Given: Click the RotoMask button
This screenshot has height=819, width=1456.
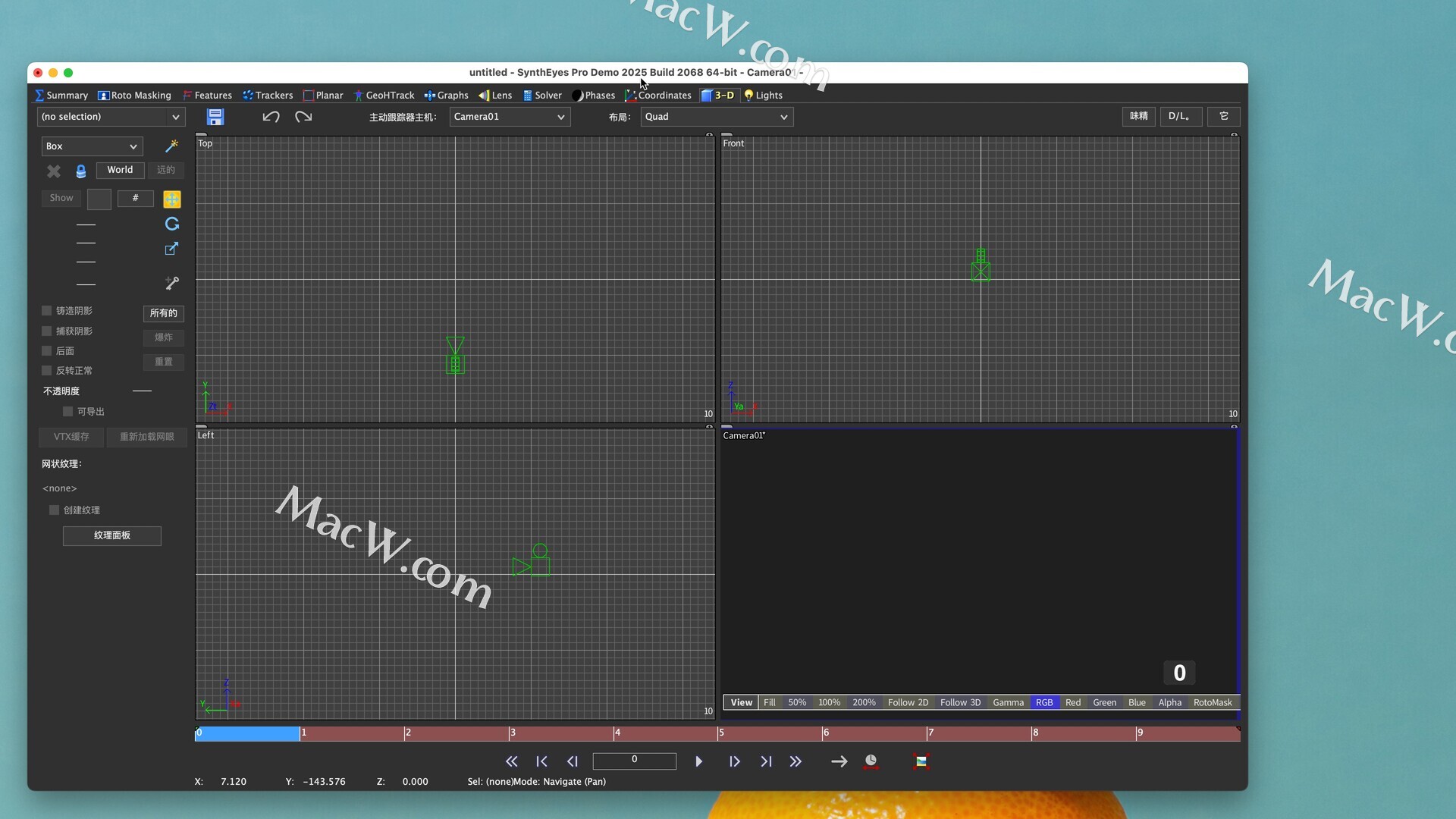Looking at the screenshot, I should click(1213, 703).
